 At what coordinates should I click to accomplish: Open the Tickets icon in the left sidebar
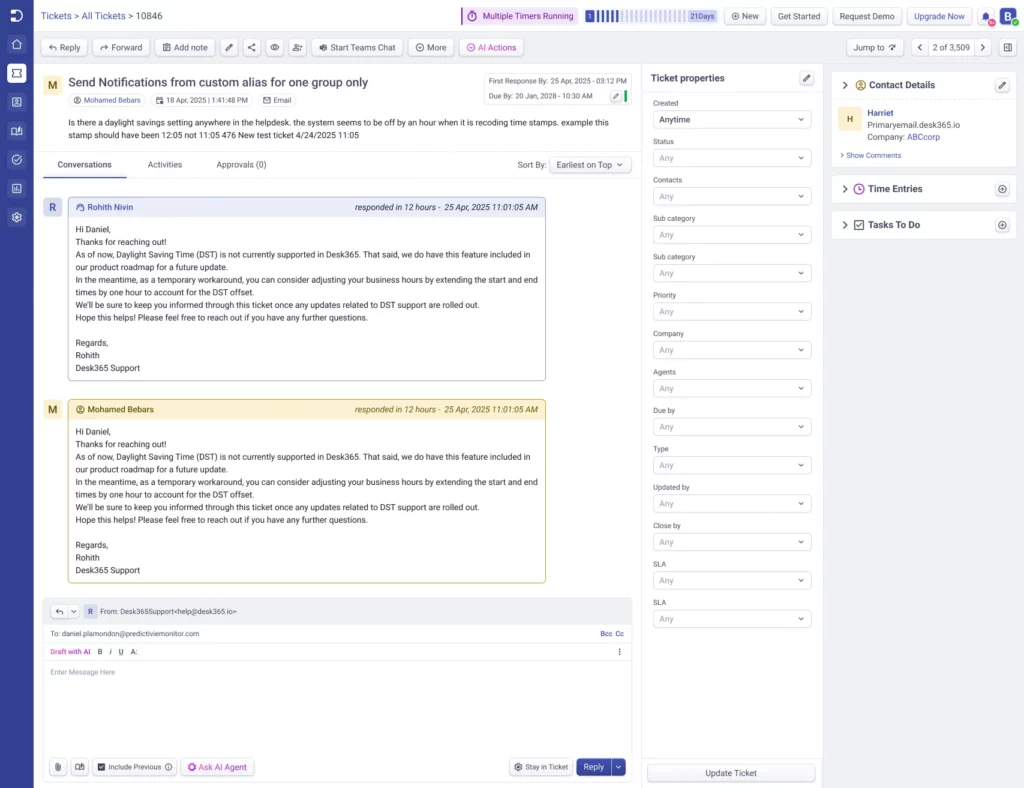pyautogui.click(x=16, y=73)
